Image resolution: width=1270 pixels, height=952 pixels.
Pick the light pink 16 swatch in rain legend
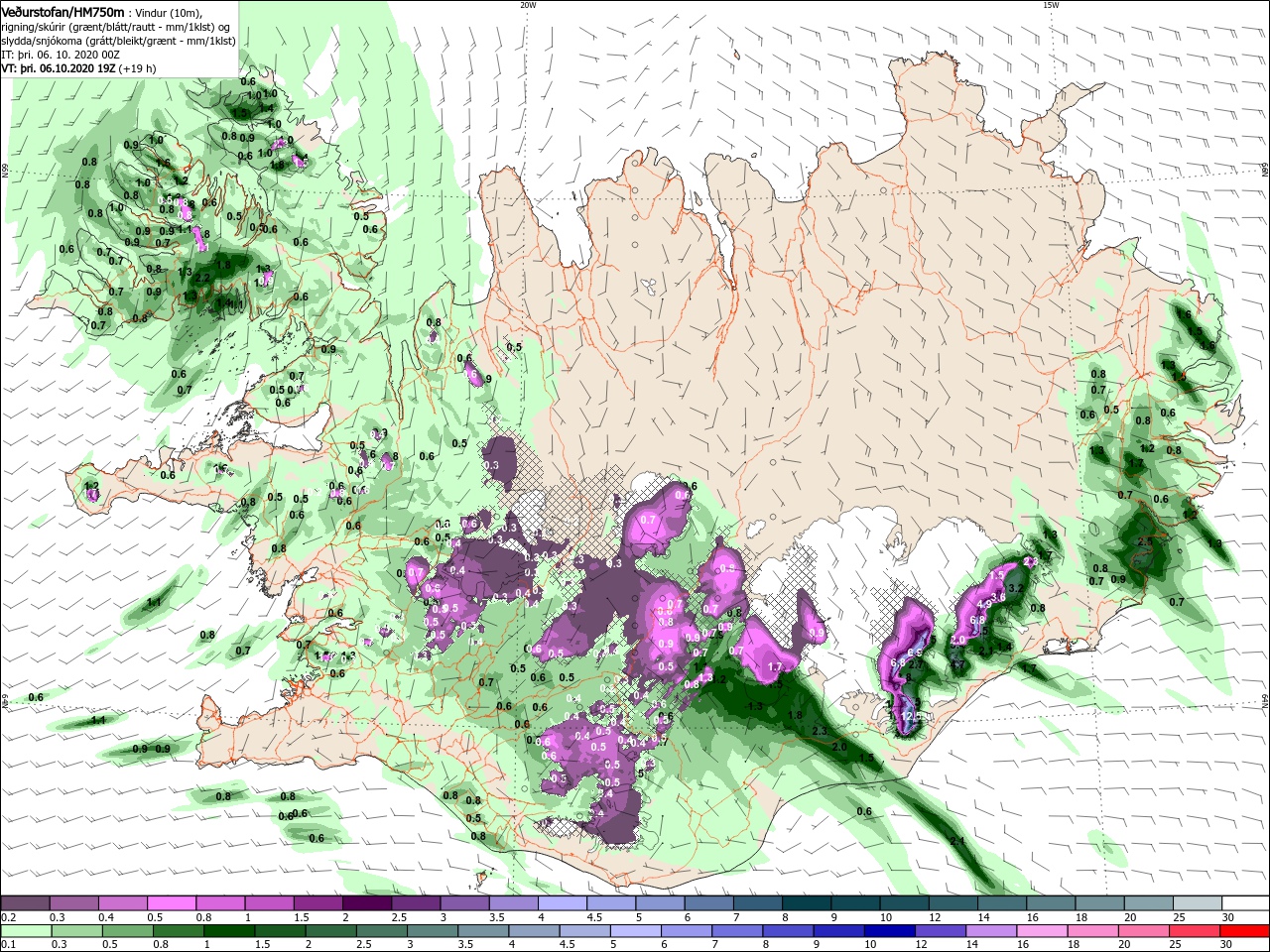tap(1042, 931)
